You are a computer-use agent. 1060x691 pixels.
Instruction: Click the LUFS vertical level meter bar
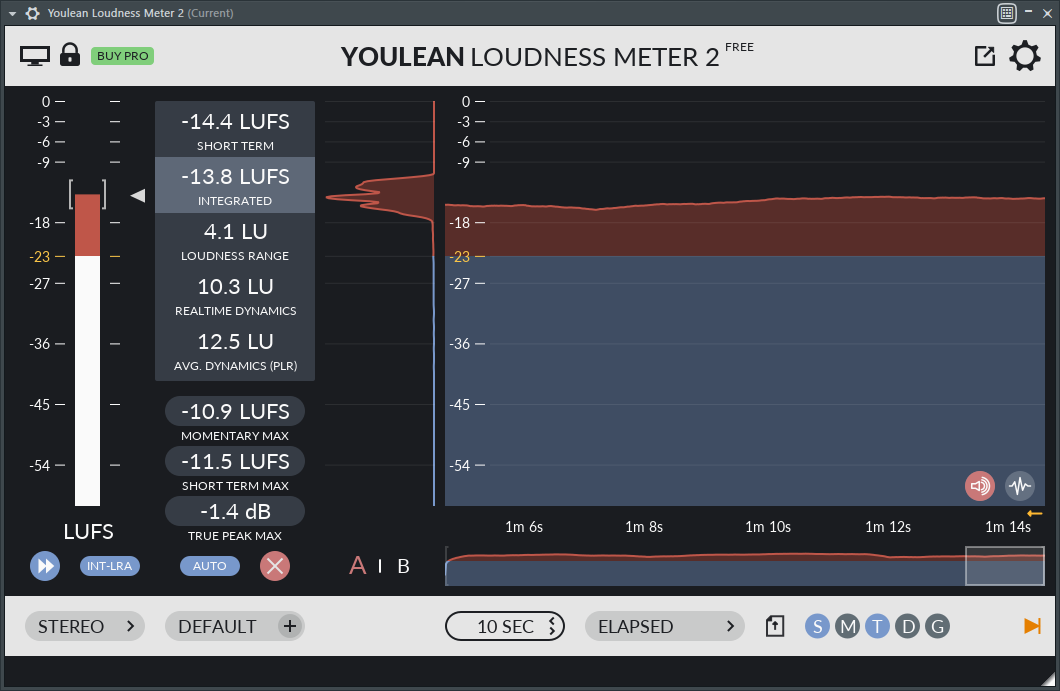[87, 350]
